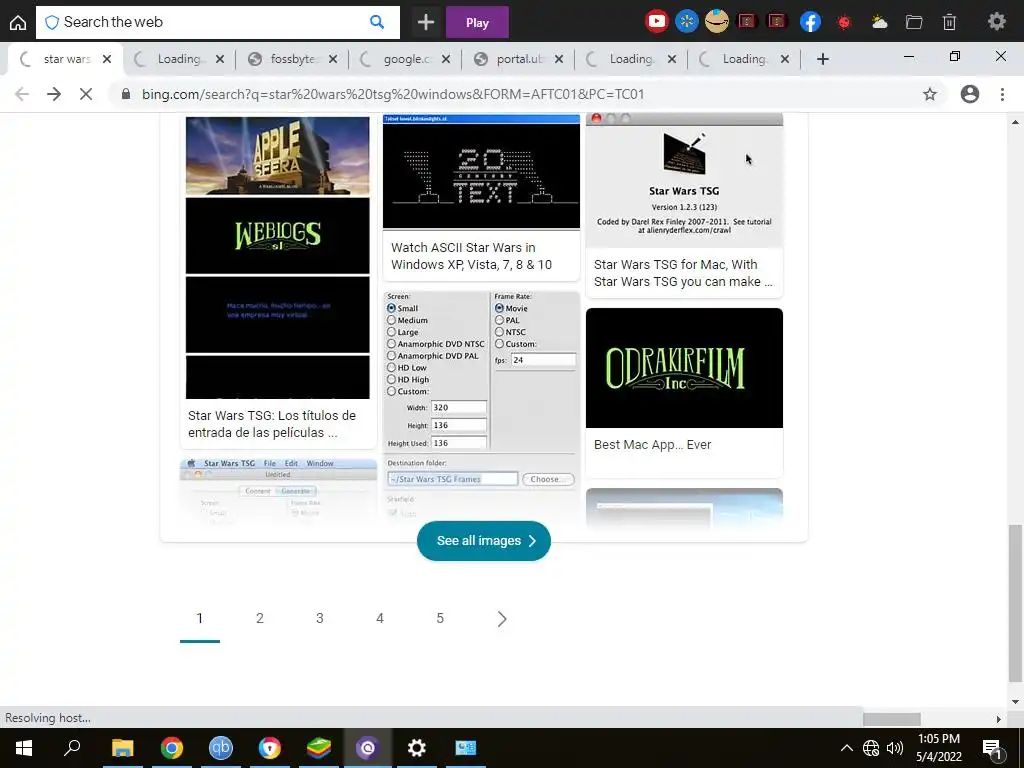Switch to the portal.ub tab
1024x768 pixels.
pyautogui.click(x=518, y=59)
